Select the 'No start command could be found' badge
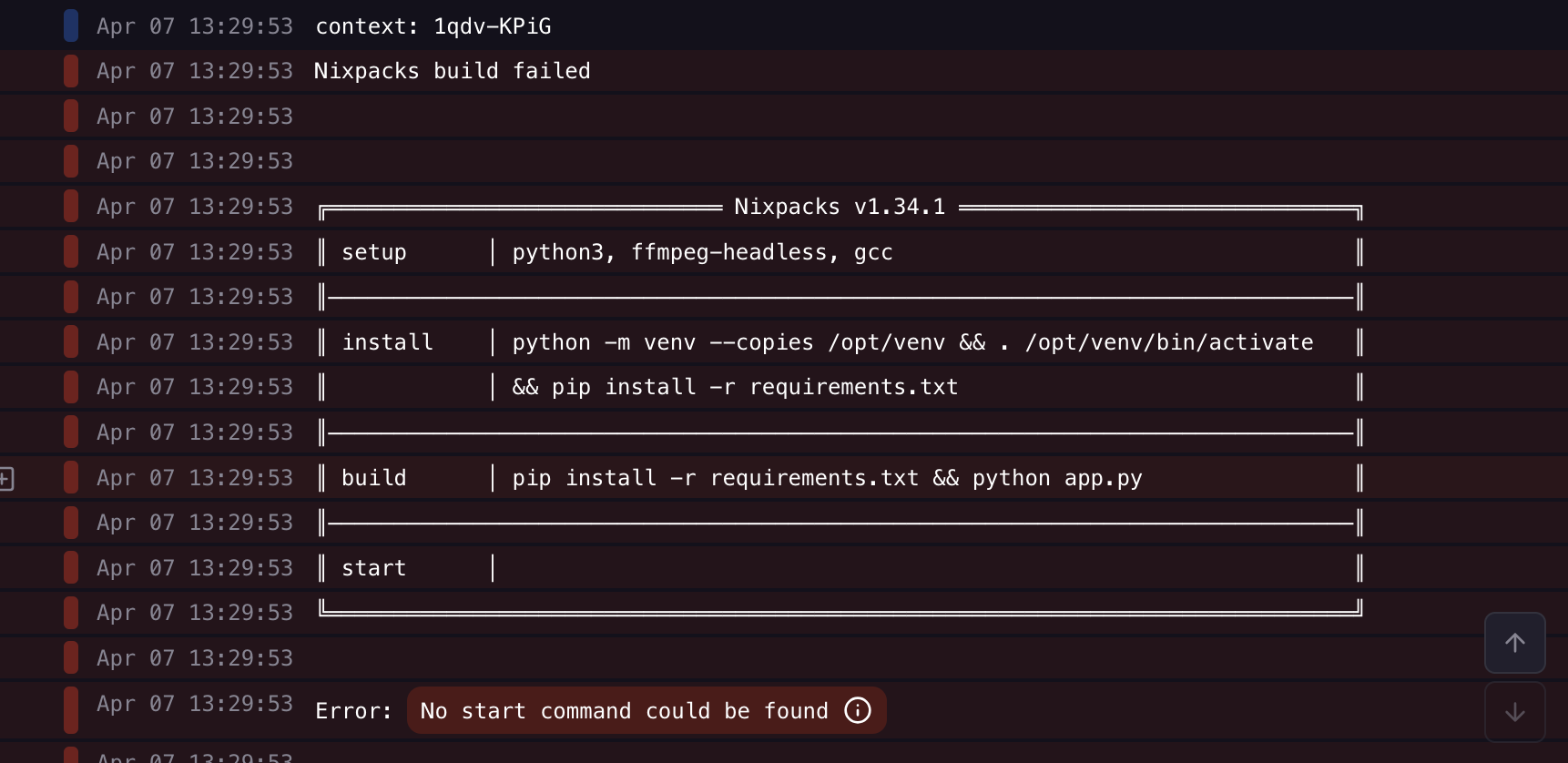This screenshot has height=763, width=1568. (624, 711)
